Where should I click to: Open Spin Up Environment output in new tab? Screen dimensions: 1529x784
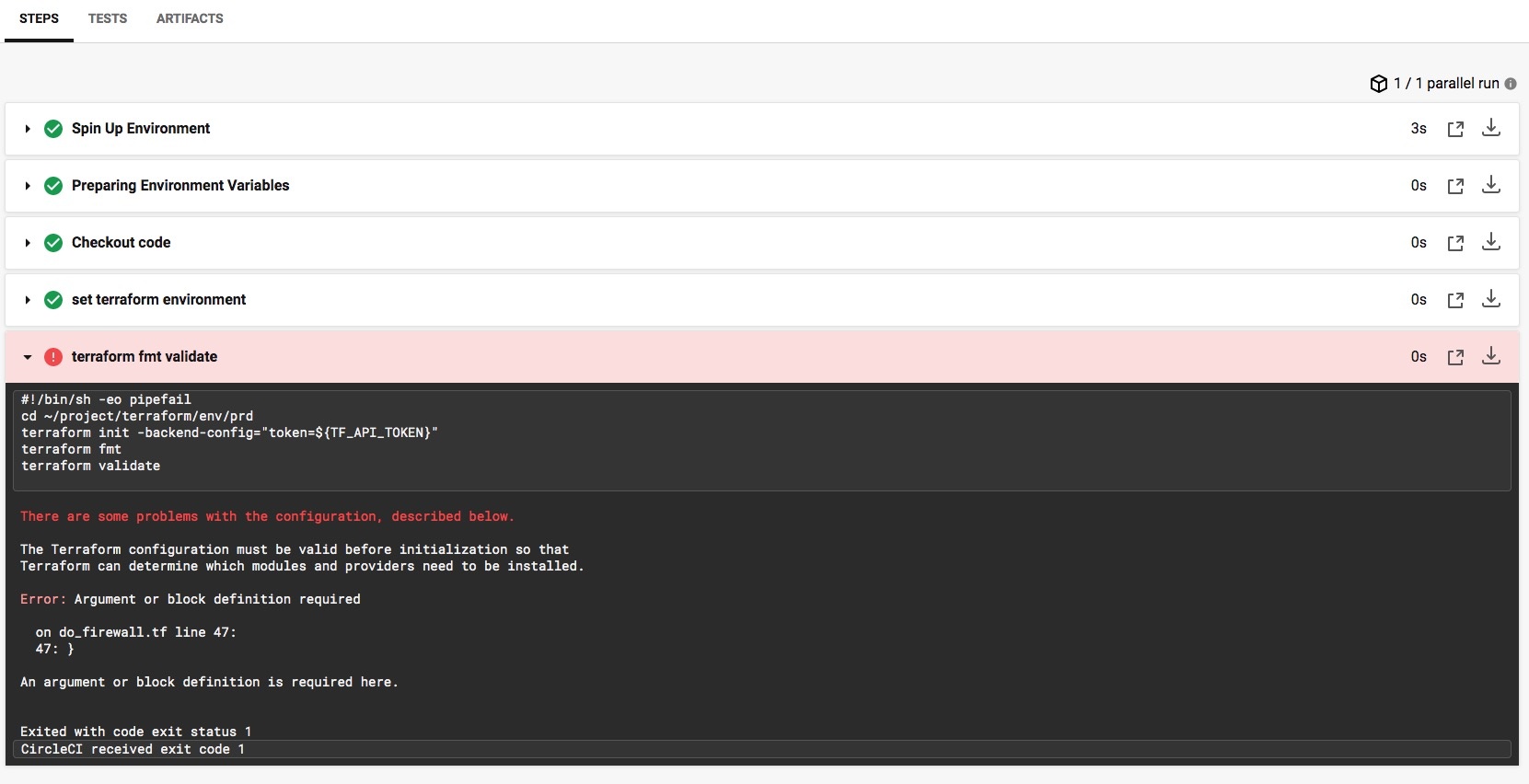point(1454,129)
